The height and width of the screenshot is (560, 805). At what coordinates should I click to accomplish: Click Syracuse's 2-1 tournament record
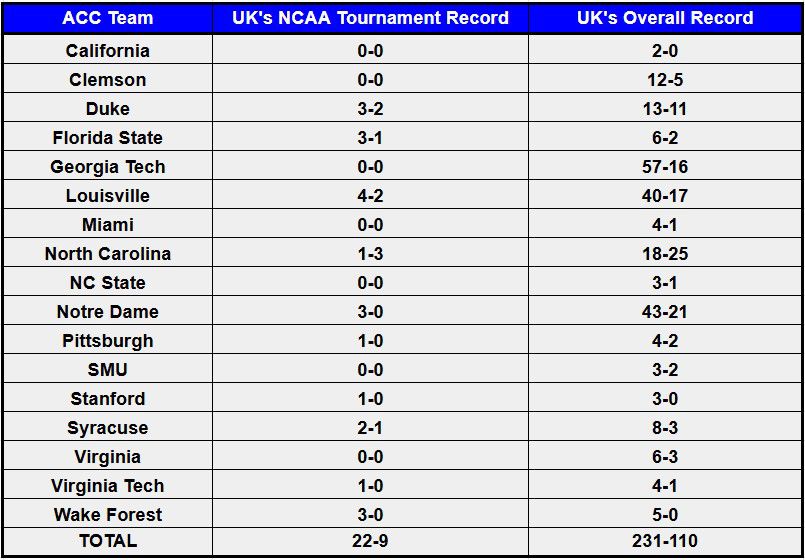370,428
